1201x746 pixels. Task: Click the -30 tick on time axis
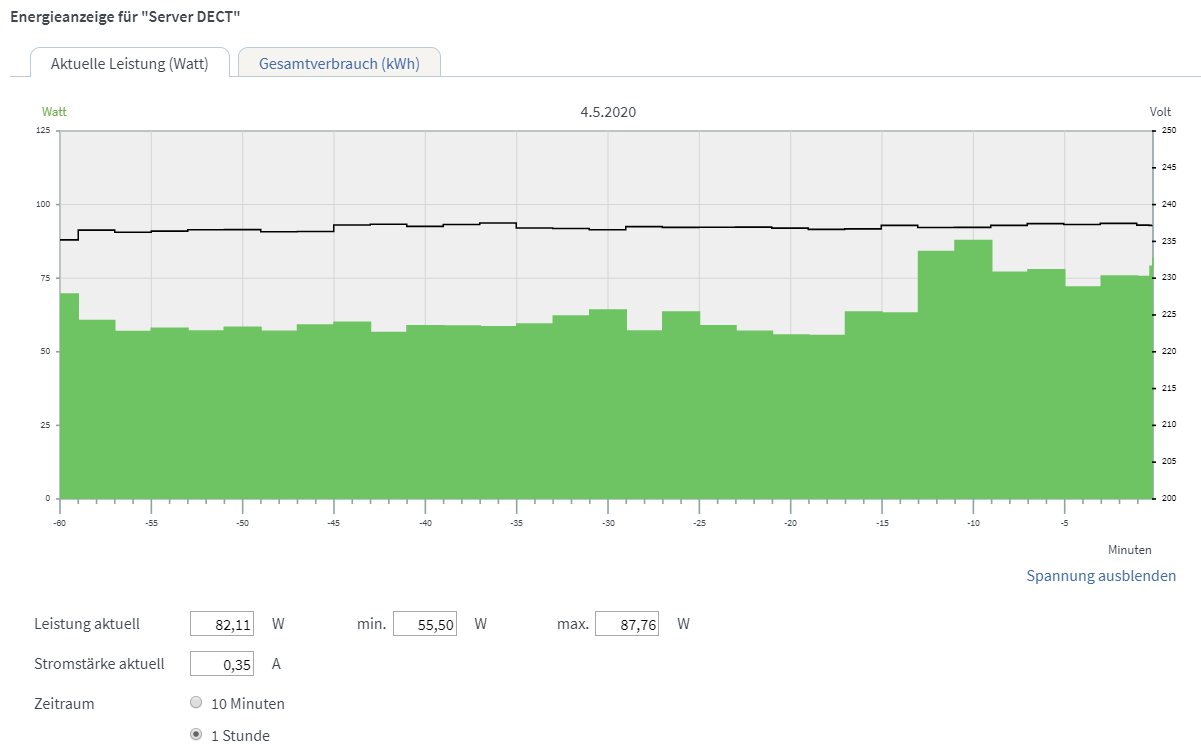point(608,523)
